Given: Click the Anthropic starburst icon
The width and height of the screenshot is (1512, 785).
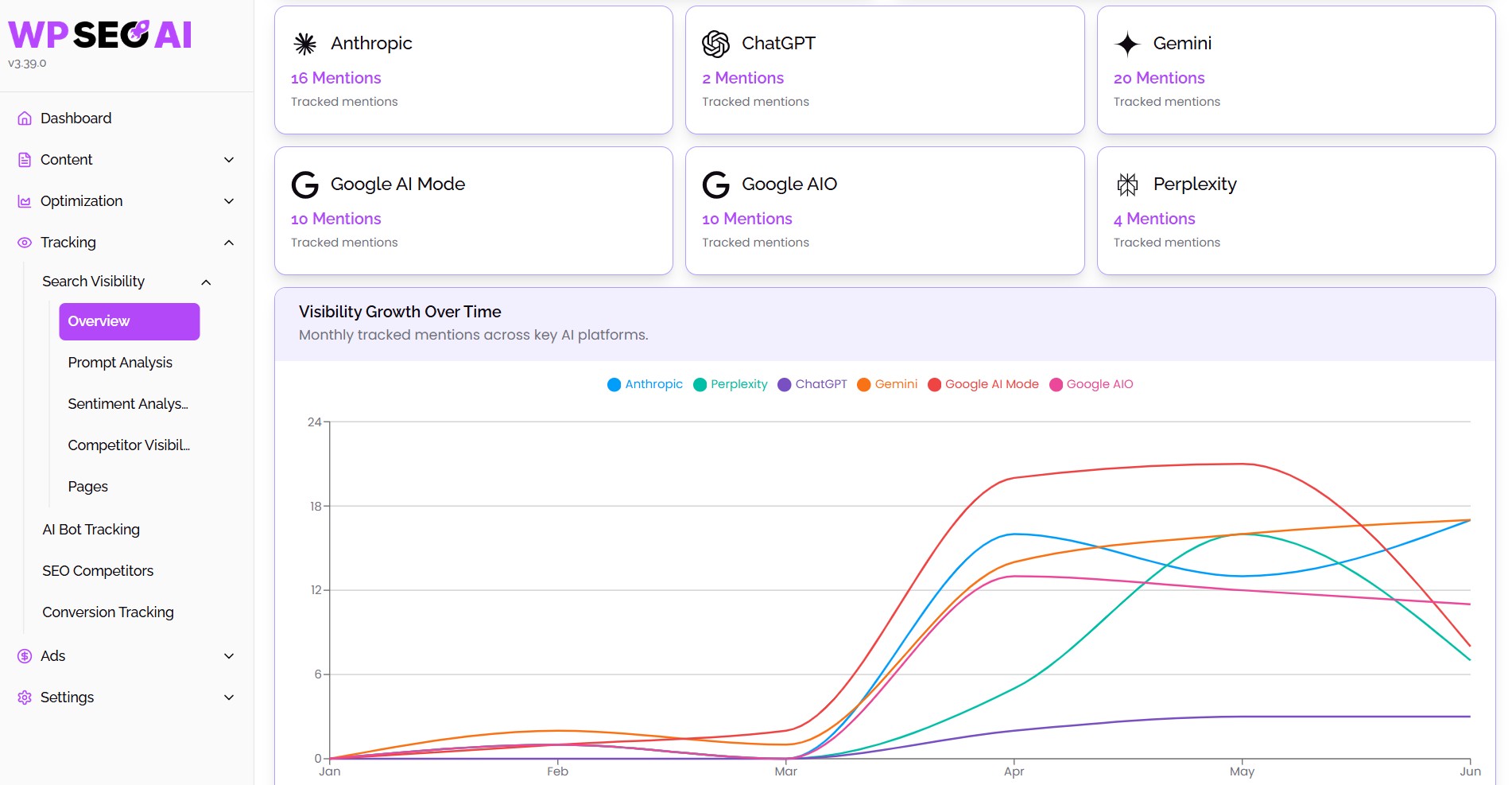Looking at the screenshot, I should tap(305, 44).
